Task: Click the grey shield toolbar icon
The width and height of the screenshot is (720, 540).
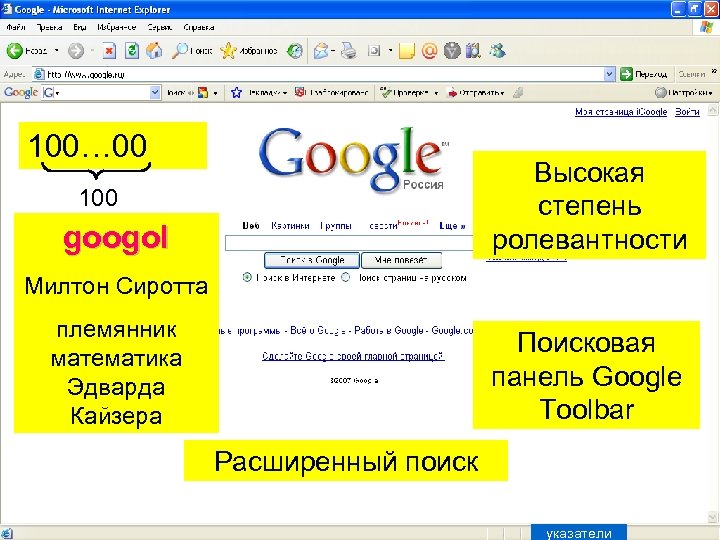Action: coord(452,51)
